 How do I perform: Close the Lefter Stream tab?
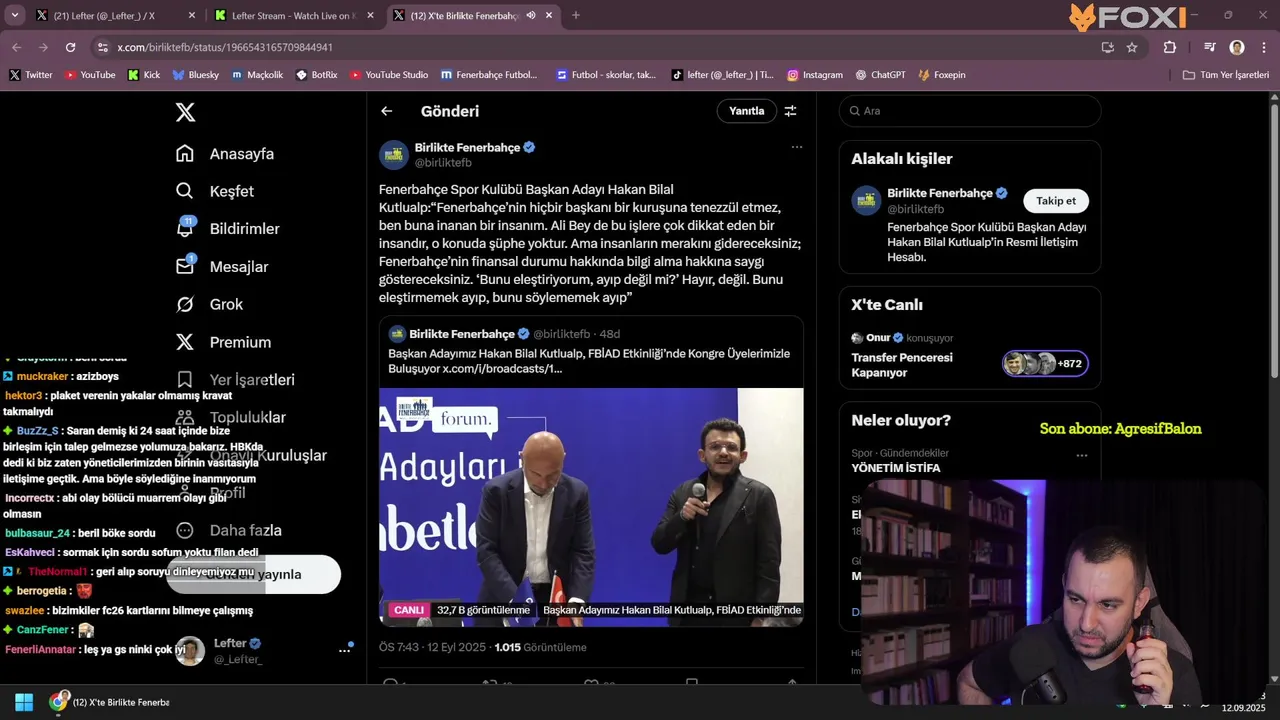370,15
